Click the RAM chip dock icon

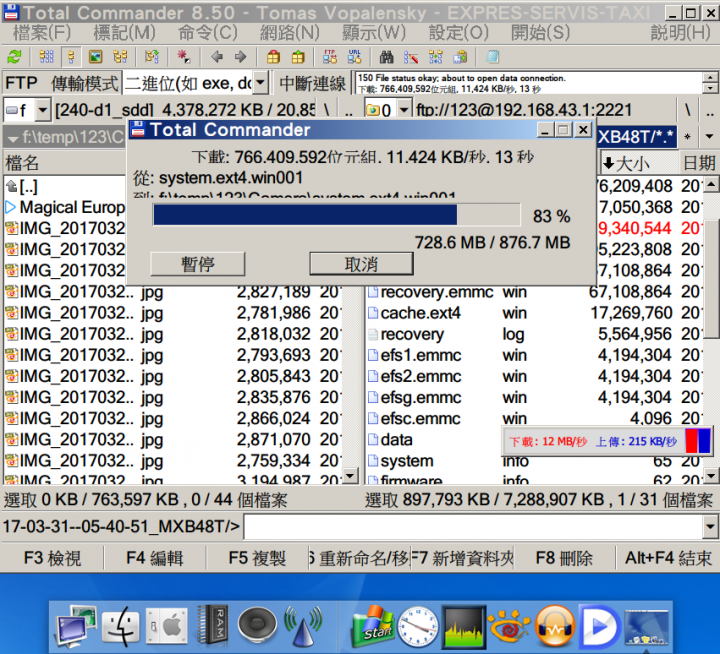211,626
